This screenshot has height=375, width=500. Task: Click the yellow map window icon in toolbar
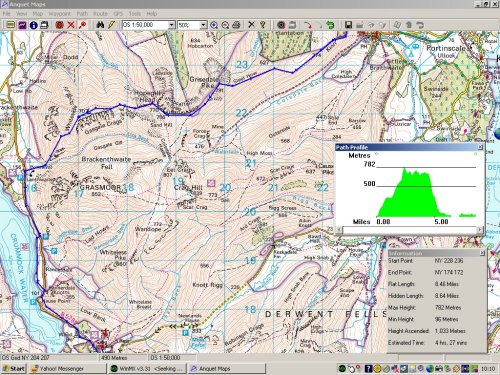[x=11, y=25]
